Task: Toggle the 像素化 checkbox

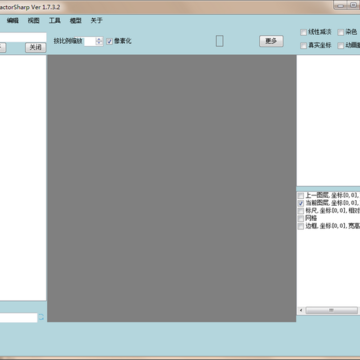Action: pos(109,42)
